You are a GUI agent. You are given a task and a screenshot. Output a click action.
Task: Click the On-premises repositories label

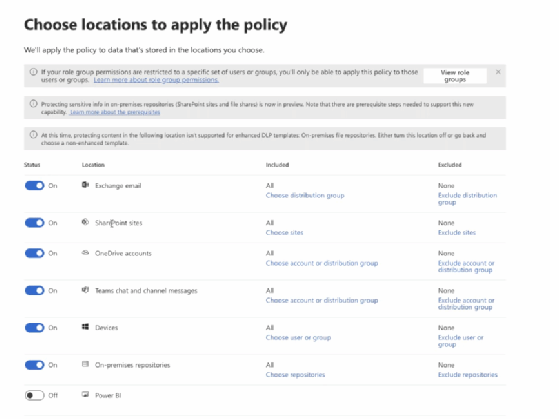click(x=132, y=366)
